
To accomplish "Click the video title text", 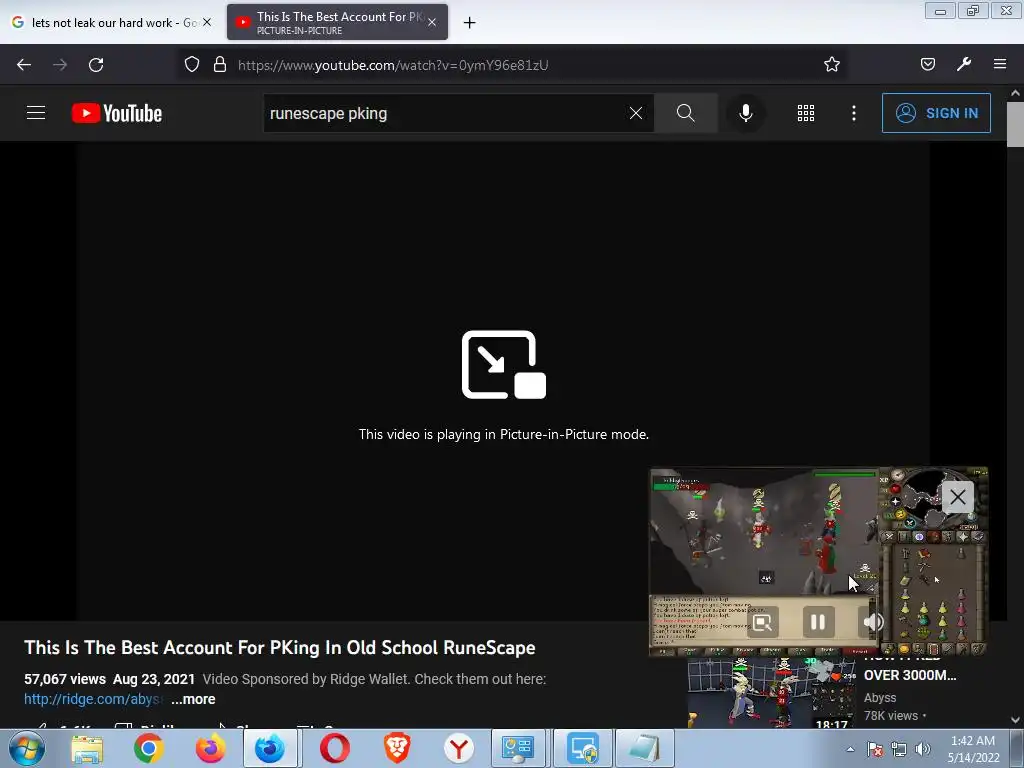I will tap(280, 647).
